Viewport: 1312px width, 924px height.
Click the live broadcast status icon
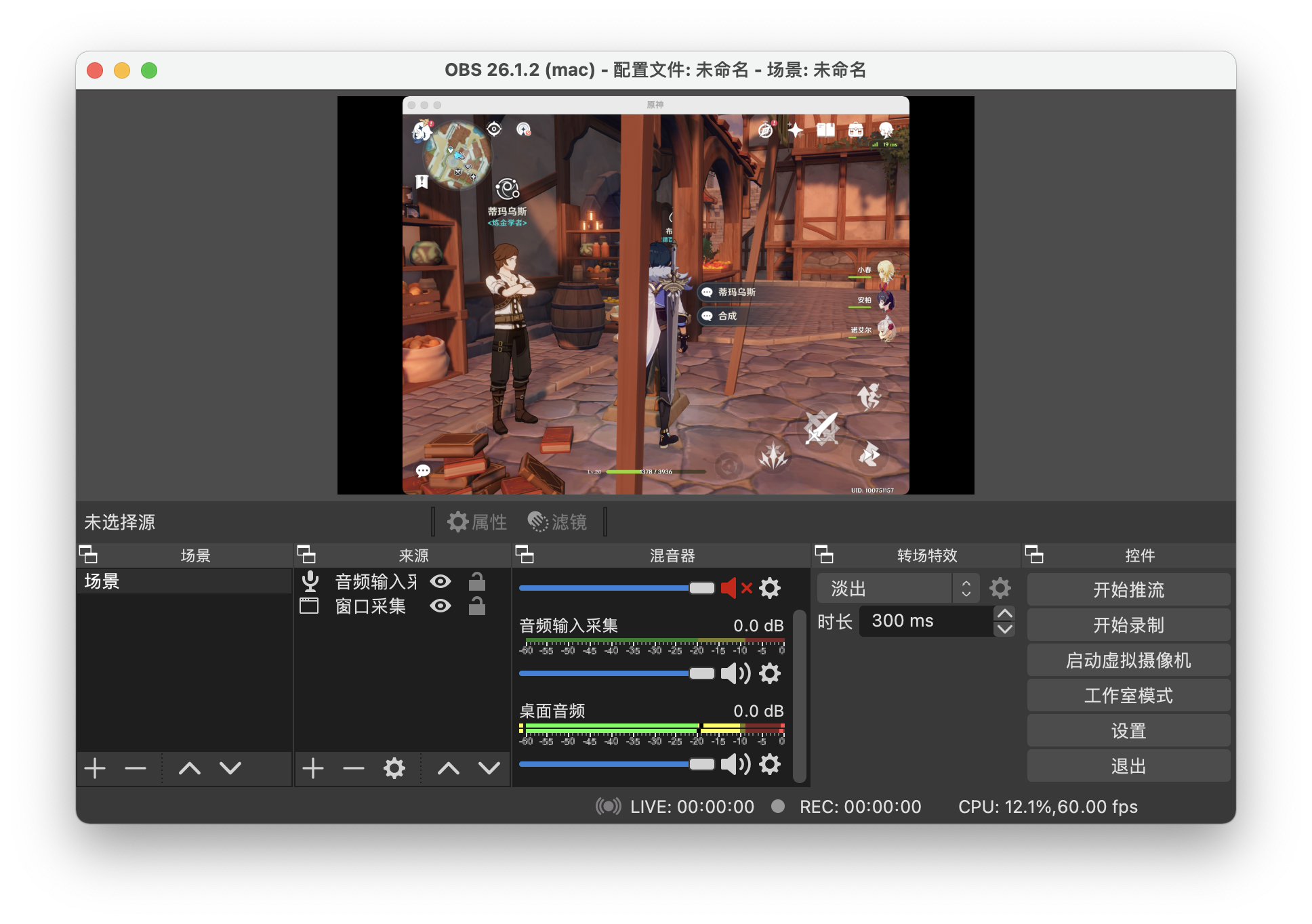609,806
